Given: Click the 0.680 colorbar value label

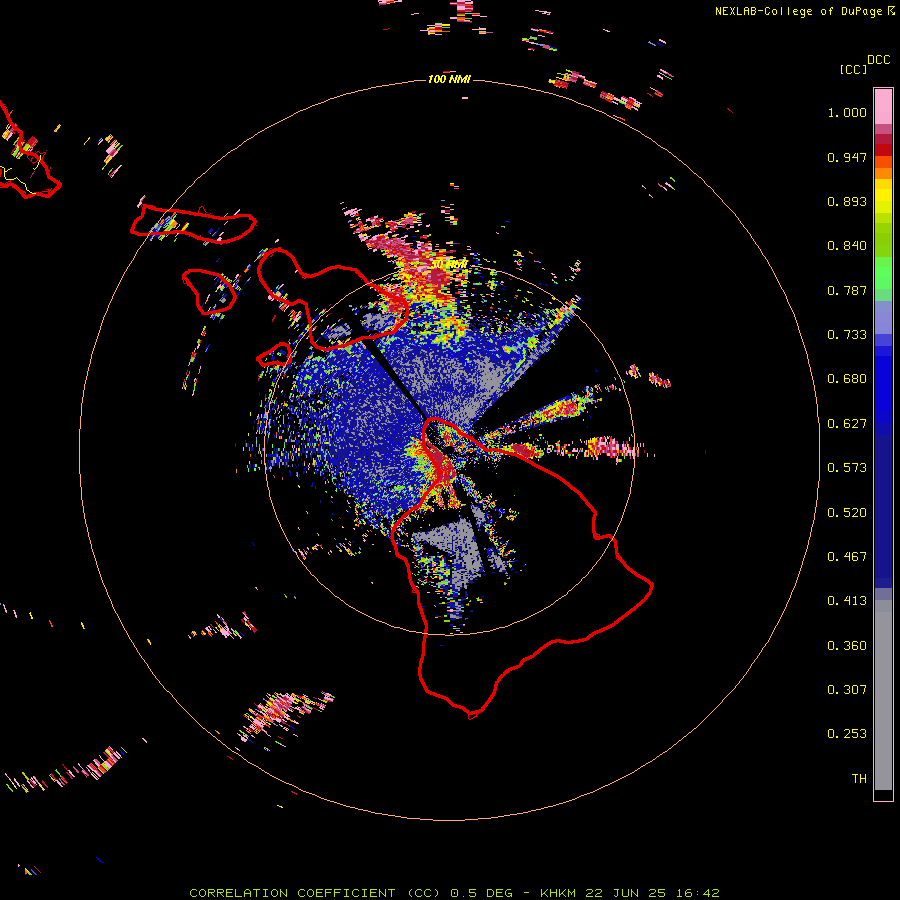Looking at the screenshot, I should 847,379.
